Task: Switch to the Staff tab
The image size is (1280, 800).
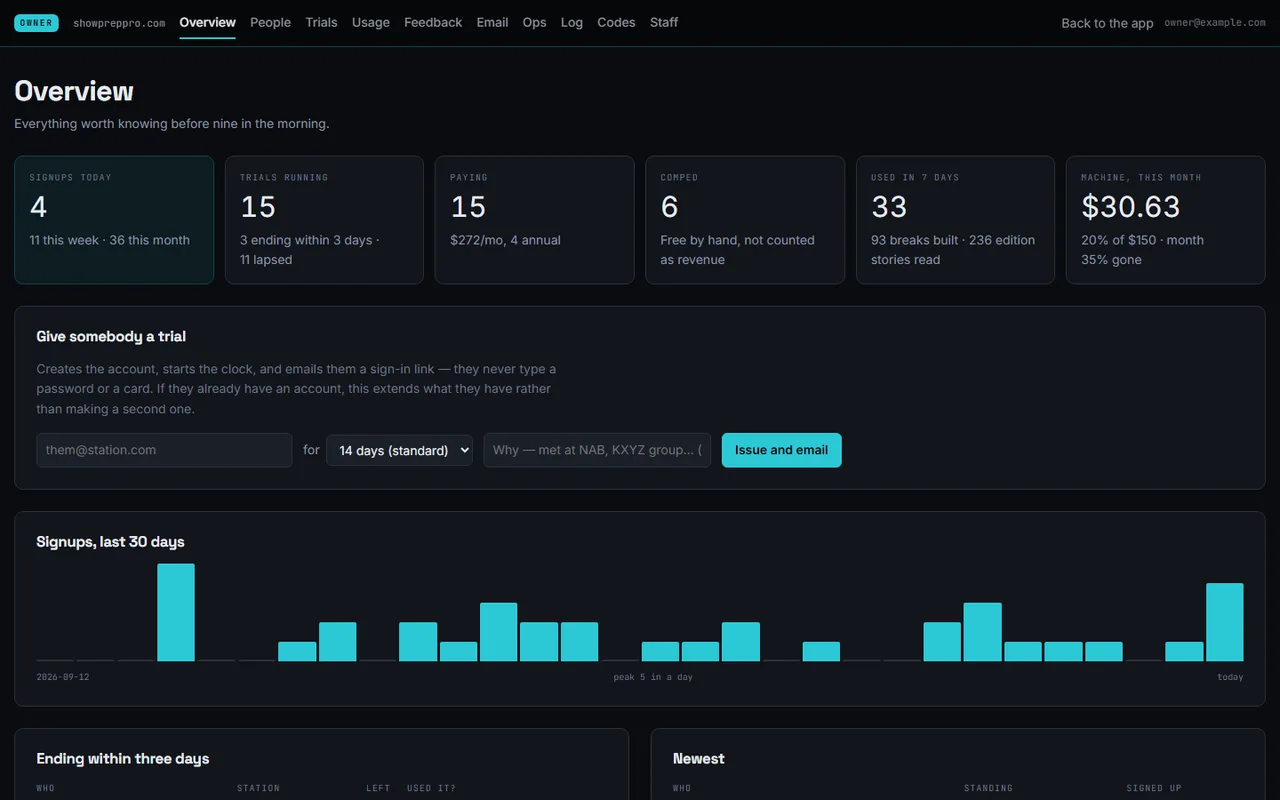Action: (664, 22)
